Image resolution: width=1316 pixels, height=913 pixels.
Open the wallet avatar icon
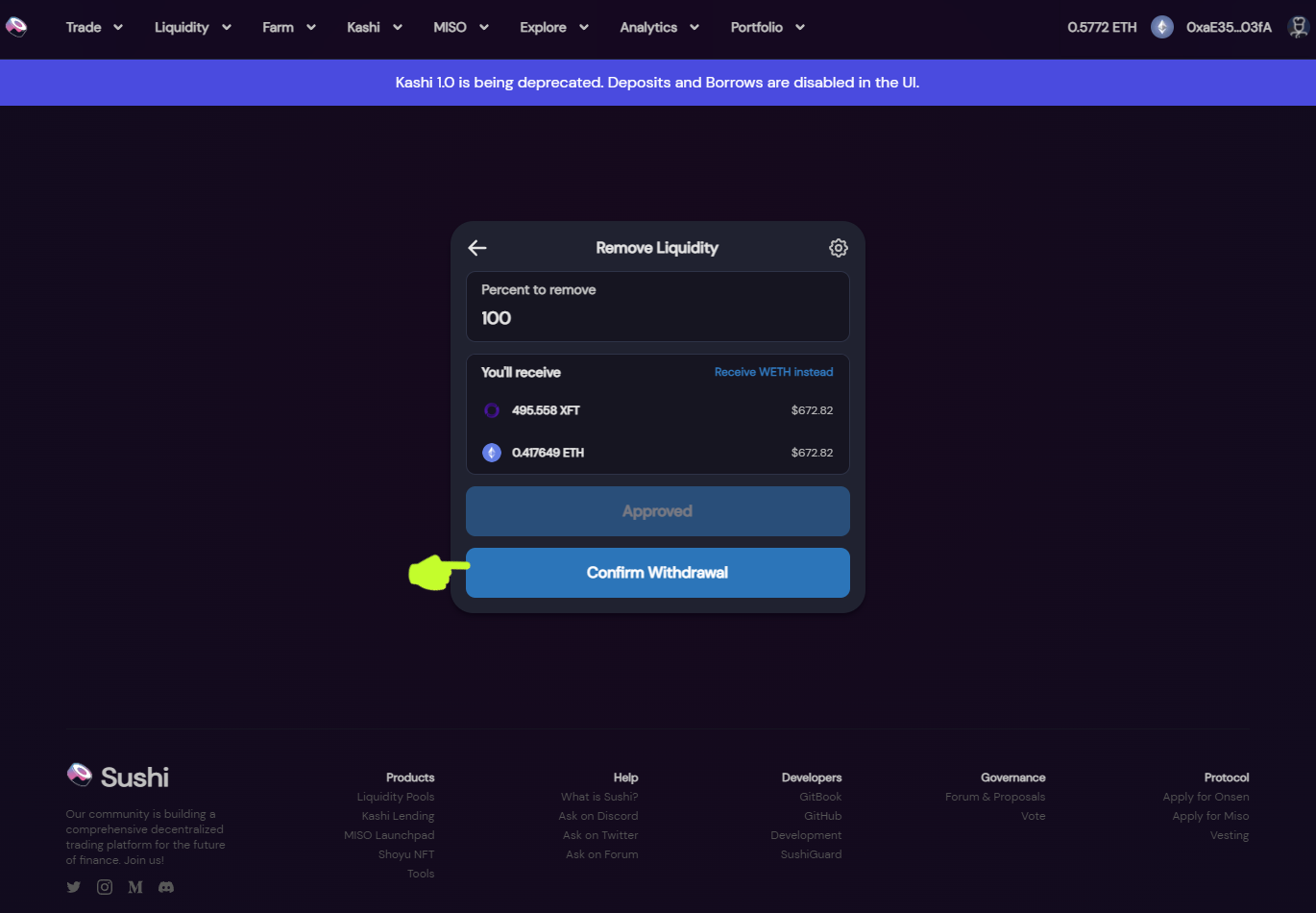[1298, 27]
